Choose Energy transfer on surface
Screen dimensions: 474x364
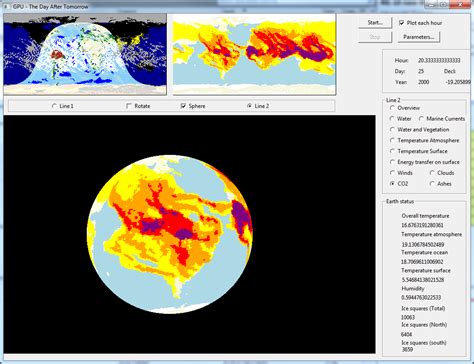392,162
